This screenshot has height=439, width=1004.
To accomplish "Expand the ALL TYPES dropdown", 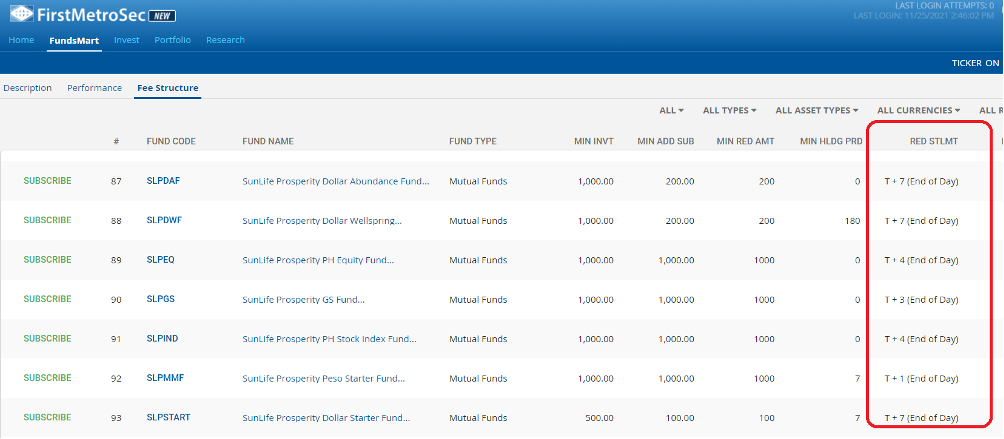I will point(730,110).
